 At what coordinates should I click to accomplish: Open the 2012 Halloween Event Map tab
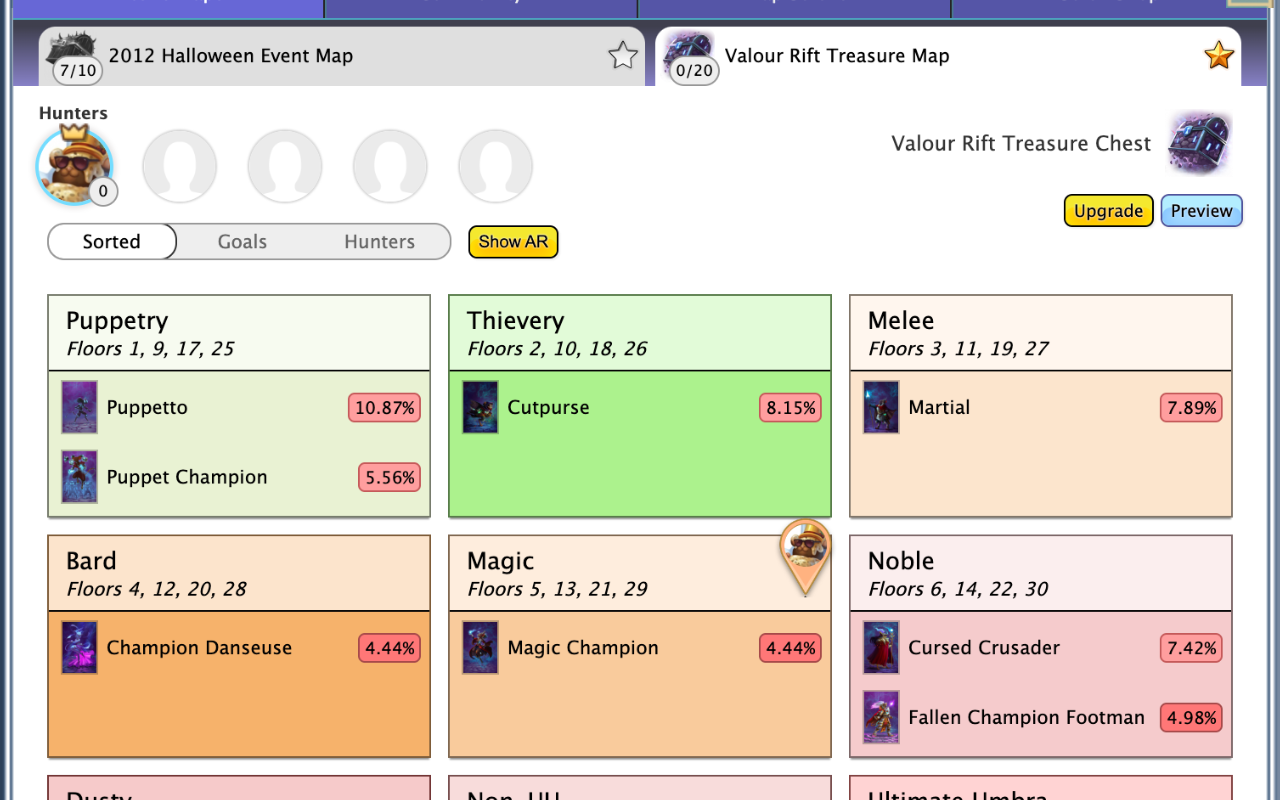point(342,56)
